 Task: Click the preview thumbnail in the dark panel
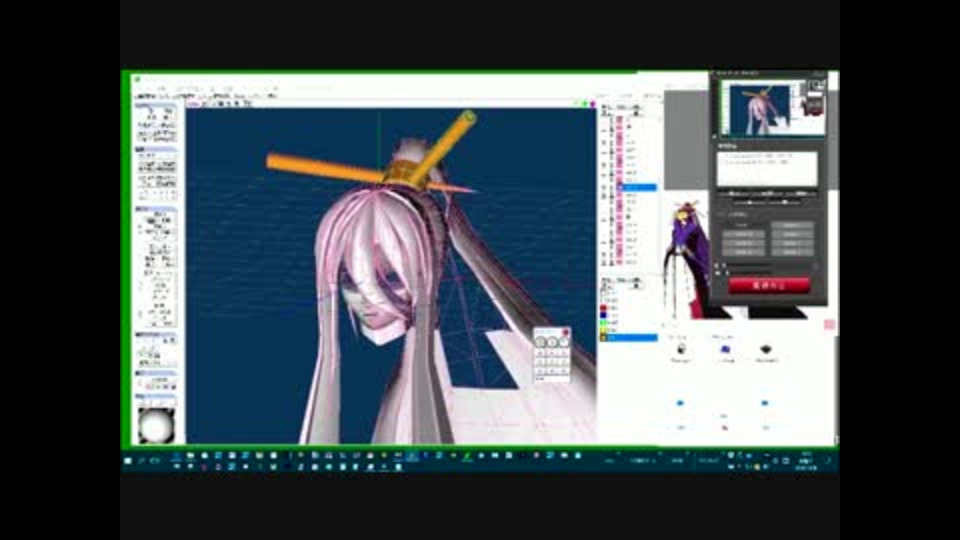pos(772,108)
